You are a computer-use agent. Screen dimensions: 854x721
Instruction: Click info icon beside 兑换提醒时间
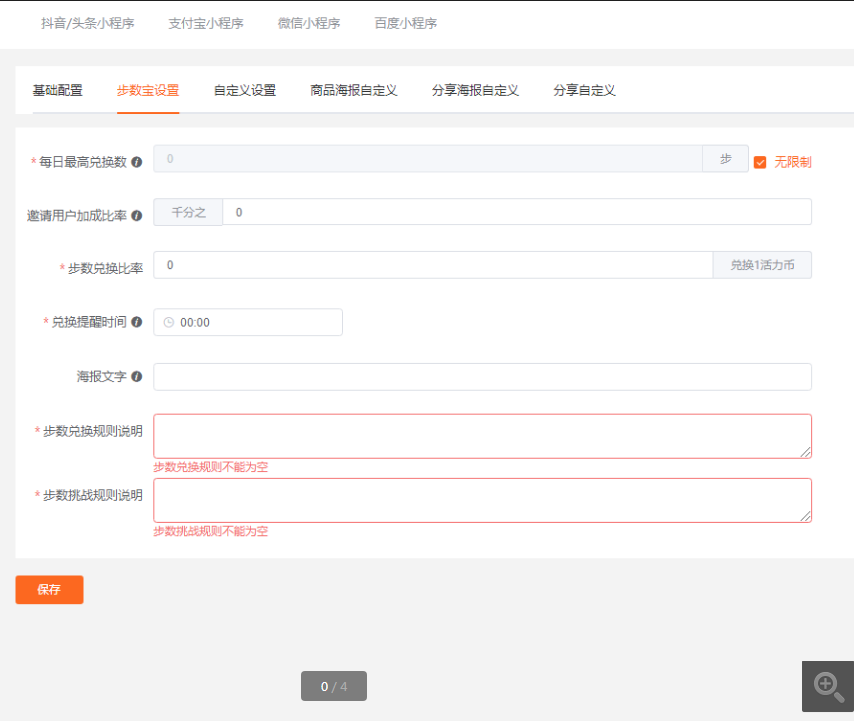pyautogui.click(x=137, y=322)
